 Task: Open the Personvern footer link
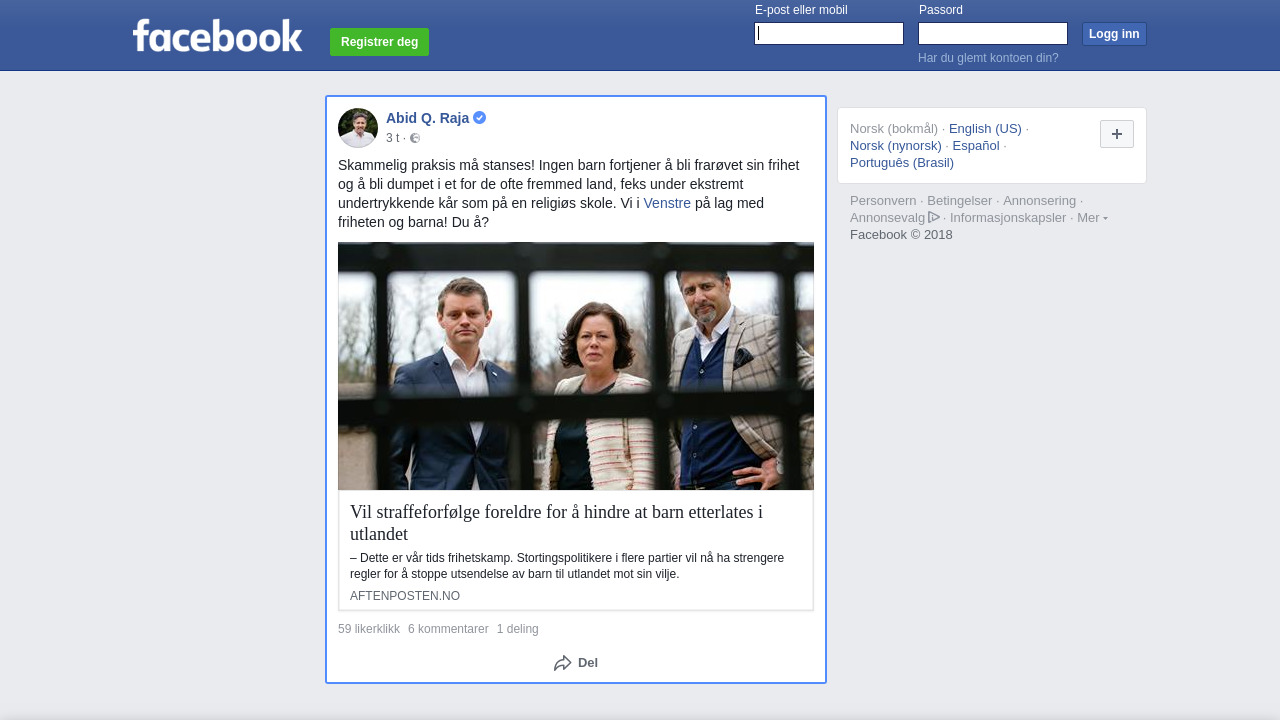pos(883,200)
